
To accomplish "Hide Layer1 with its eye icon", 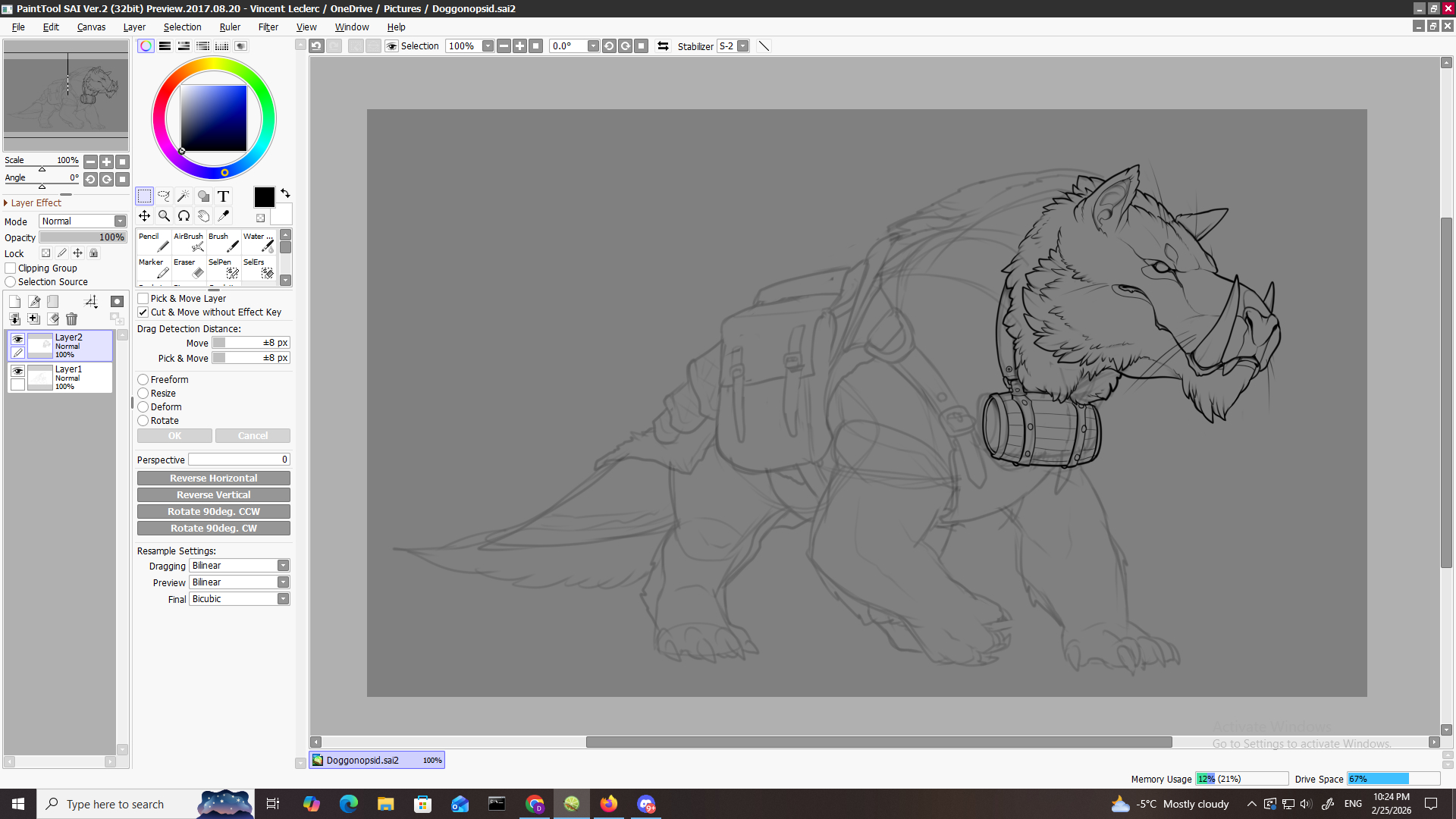I will [17, 371].
